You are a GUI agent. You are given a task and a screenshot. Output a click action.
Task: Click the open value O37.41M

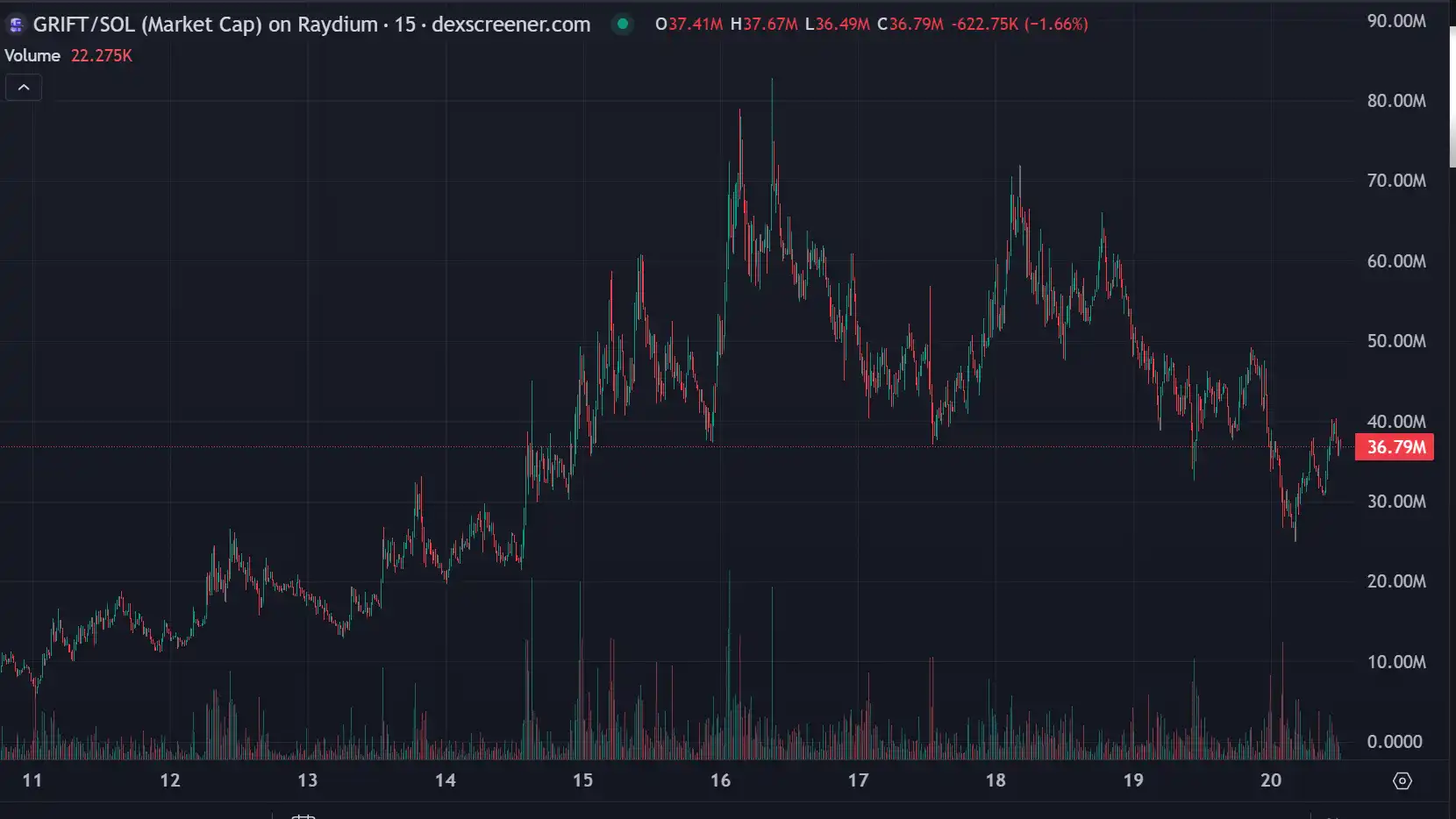[689, 25]
